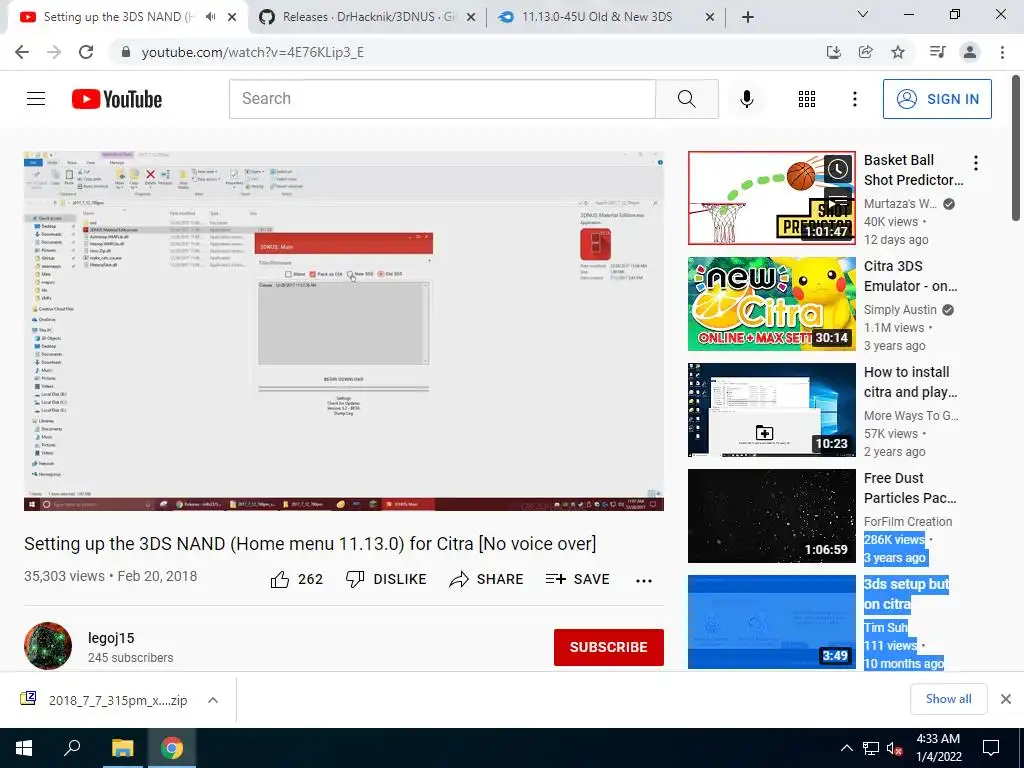Screen dimensions: 1024x768
Task: Mute the tab via speaker icon
Action: 210,17
